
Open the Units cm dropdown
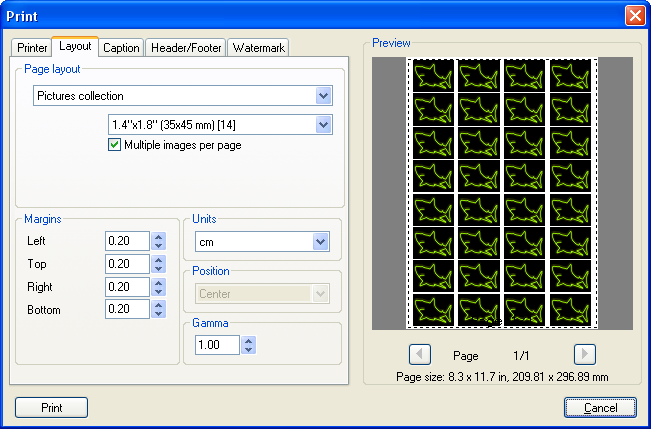point(320,241)
